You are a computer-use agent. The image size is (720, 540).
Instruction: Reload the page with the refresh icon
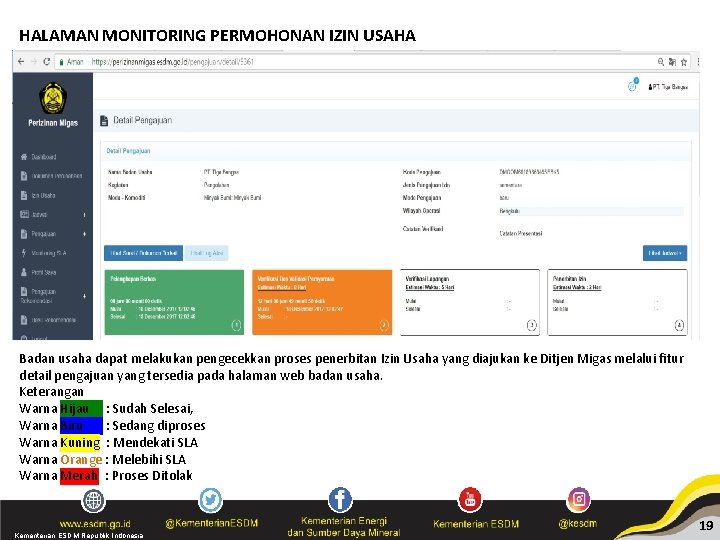point(46,62)
